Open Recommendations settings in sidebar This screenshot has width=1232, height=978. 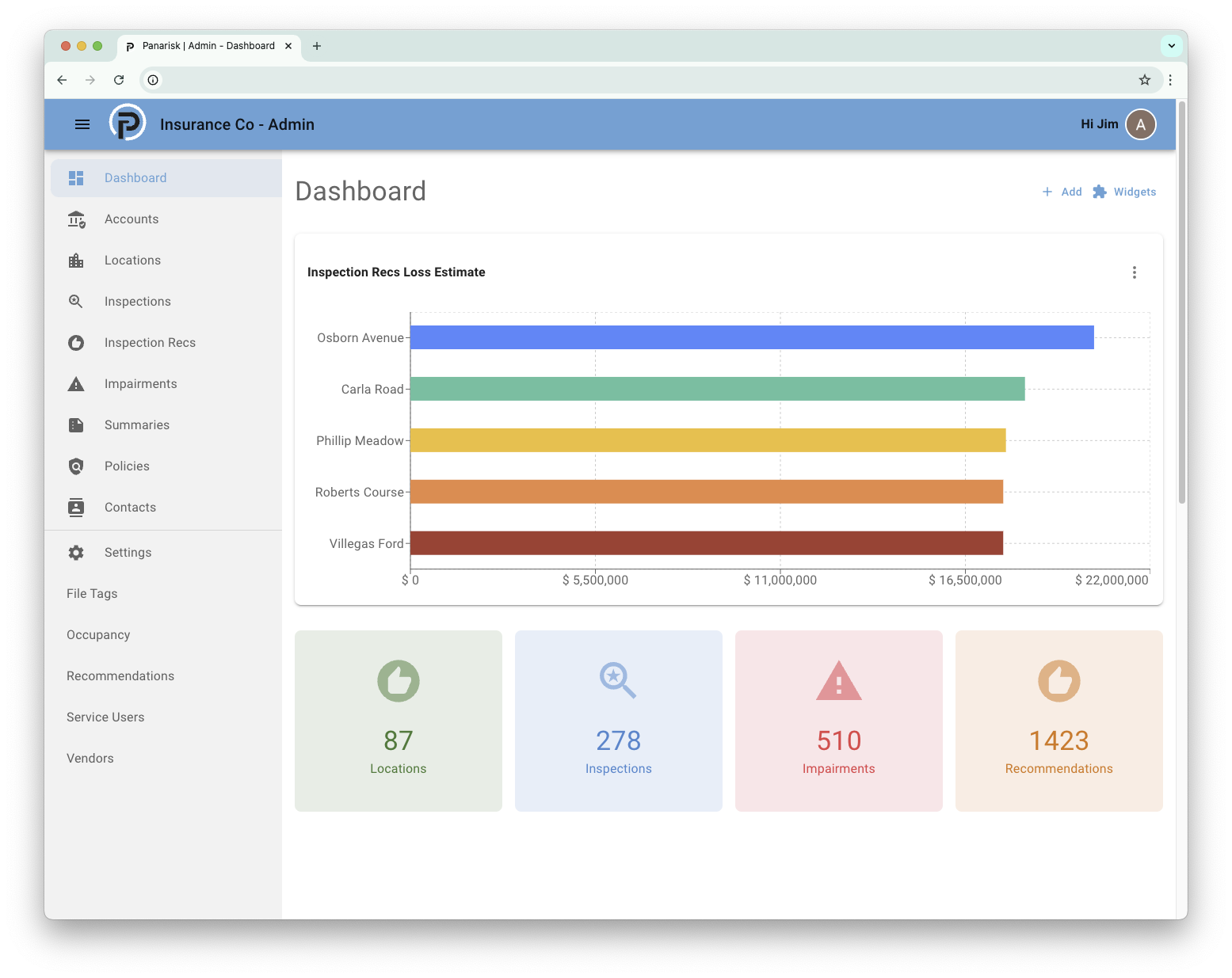point(166,676)
